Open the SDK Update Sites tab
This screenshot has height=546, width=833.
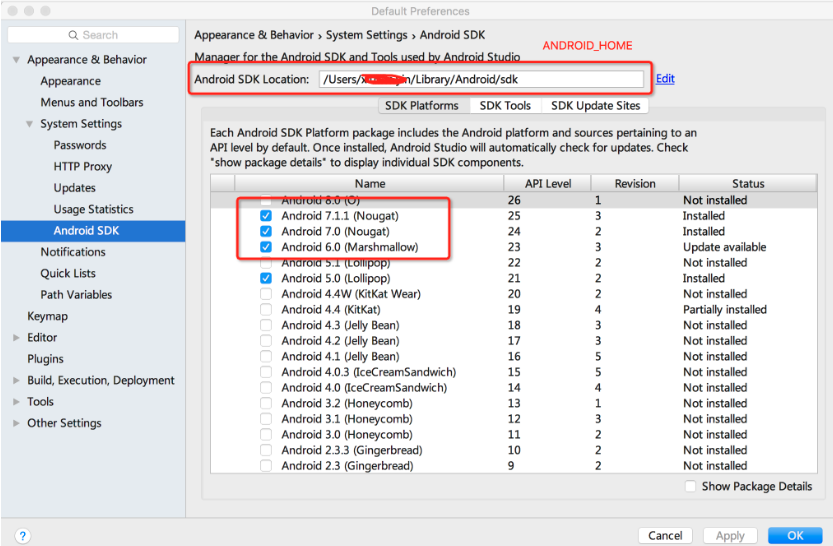coord(595,106)
